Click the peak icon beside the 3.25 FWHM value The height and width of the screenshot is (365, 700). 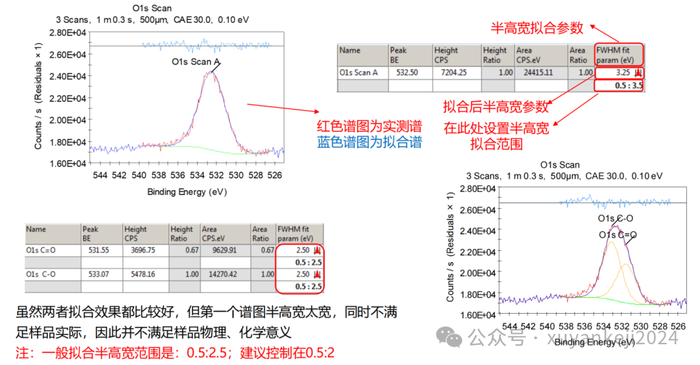638,73
